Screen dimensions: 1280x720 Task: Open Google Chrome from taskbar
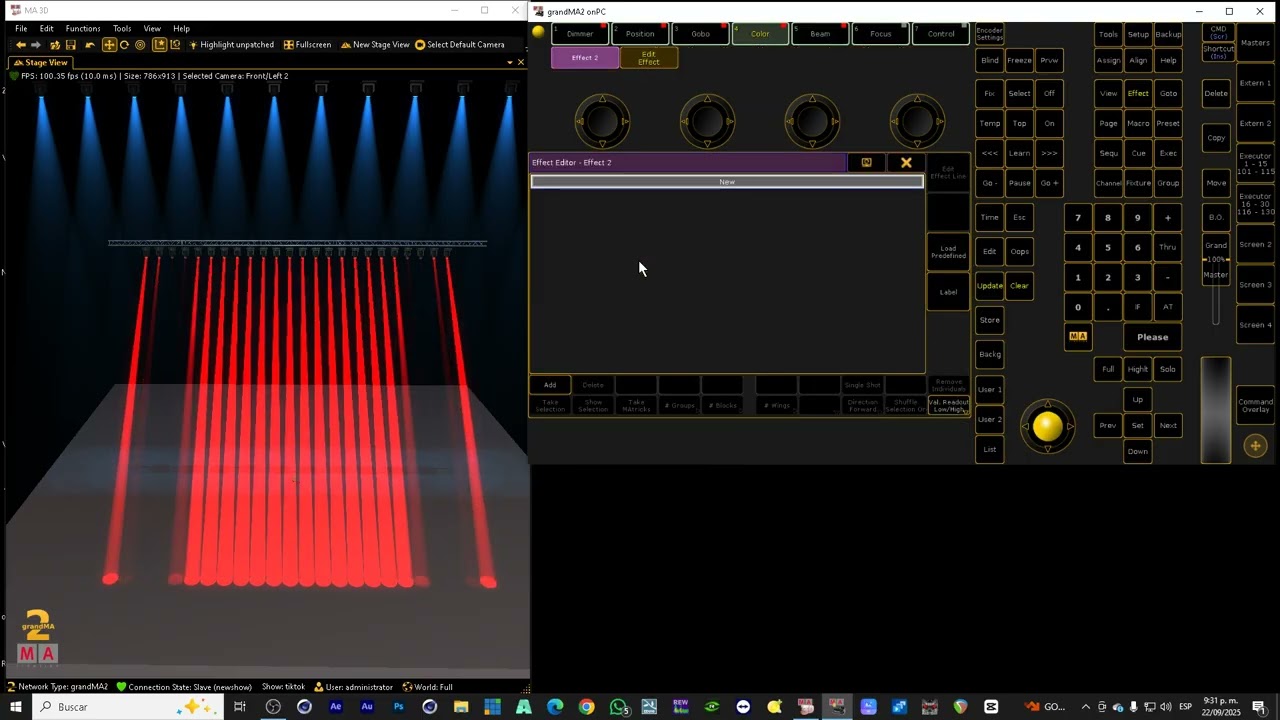[x=587, y=707]
